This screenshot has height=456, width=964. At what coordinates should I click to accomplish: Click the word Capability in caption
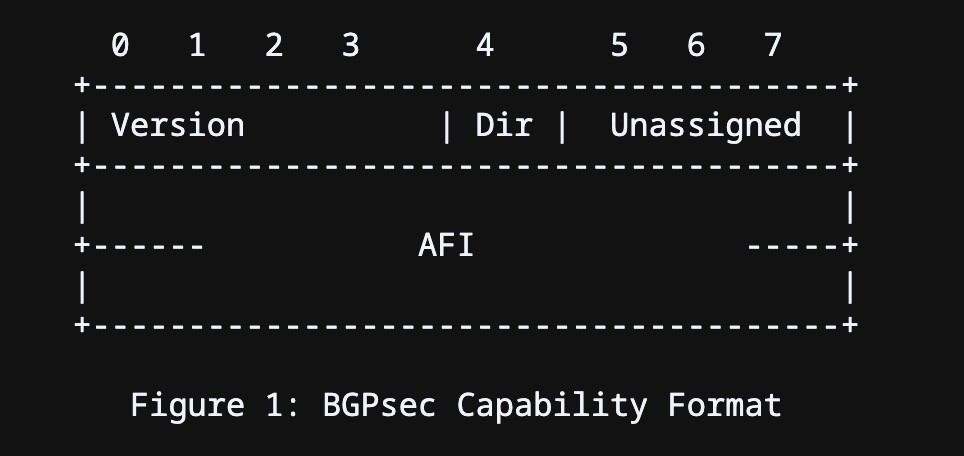pos(551,407)
